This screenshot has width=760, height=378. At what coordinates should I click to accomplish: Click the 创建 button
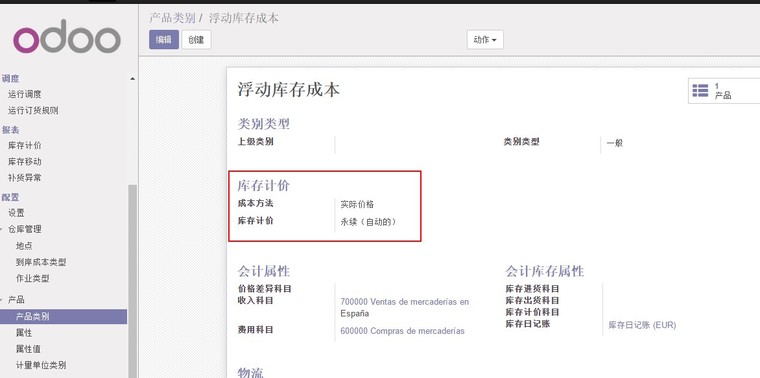click(196, 40)
